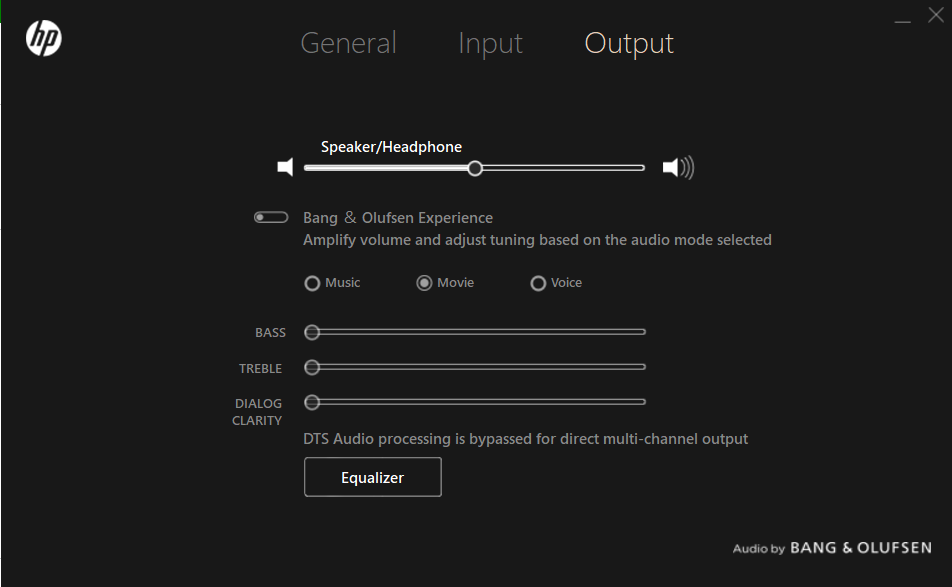Click the DIALOG CLARITY label

[x=257, y=412]
